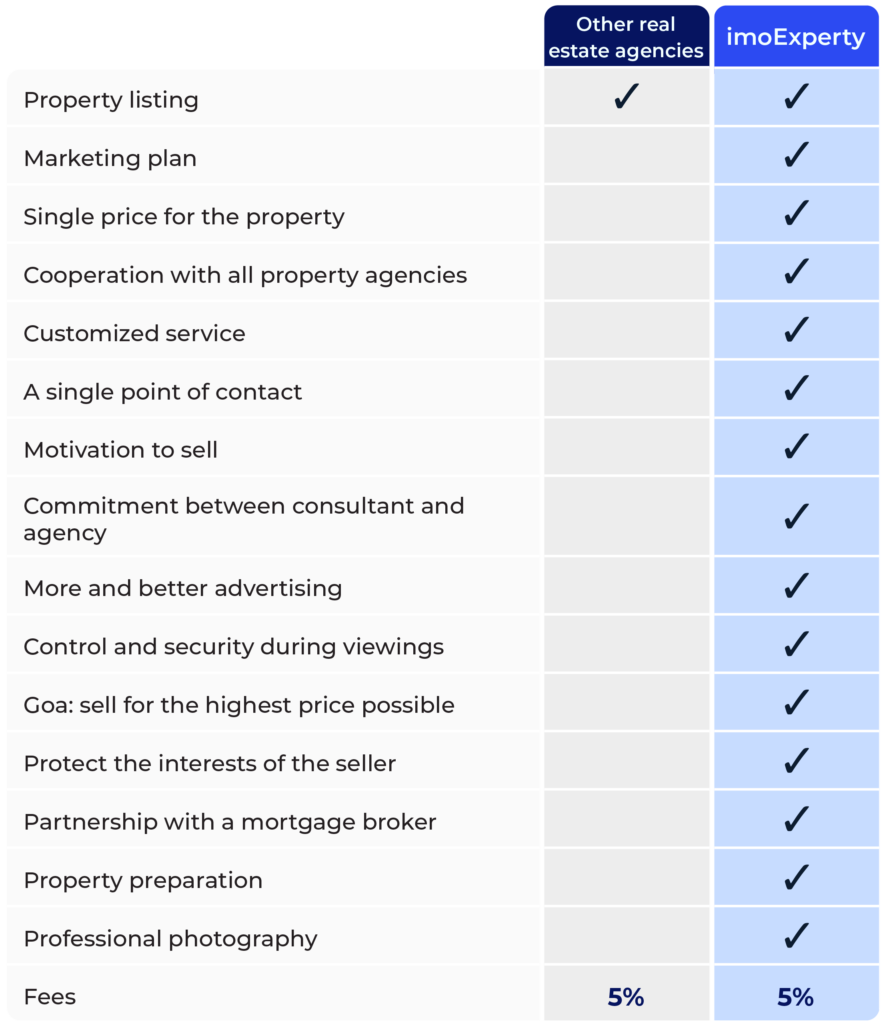Click the Customized service checkmark
The image size is (883, 1024).
point(796,330)
